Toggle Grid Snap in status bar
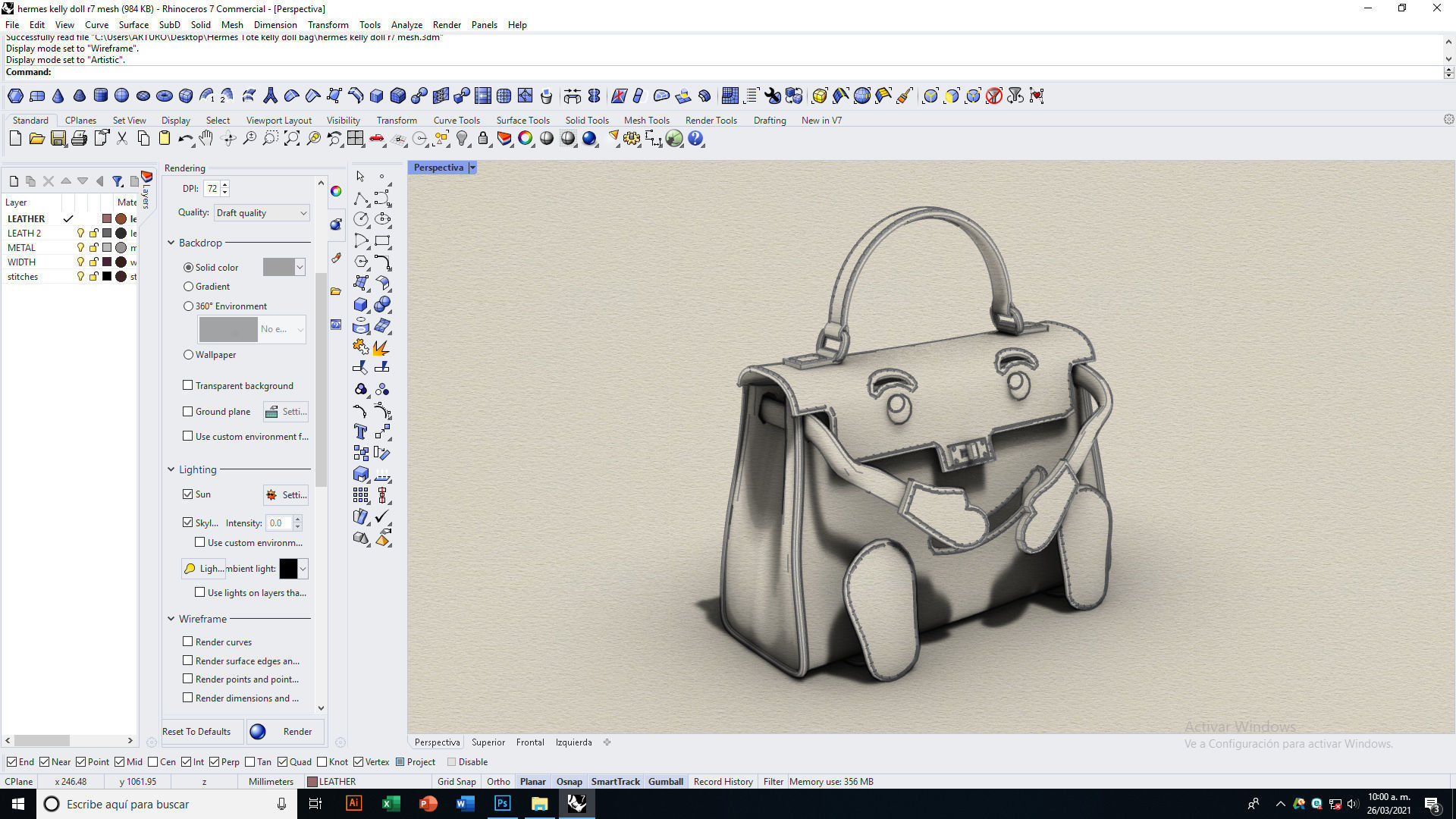 pyautogui.click(x=457, y=782)
